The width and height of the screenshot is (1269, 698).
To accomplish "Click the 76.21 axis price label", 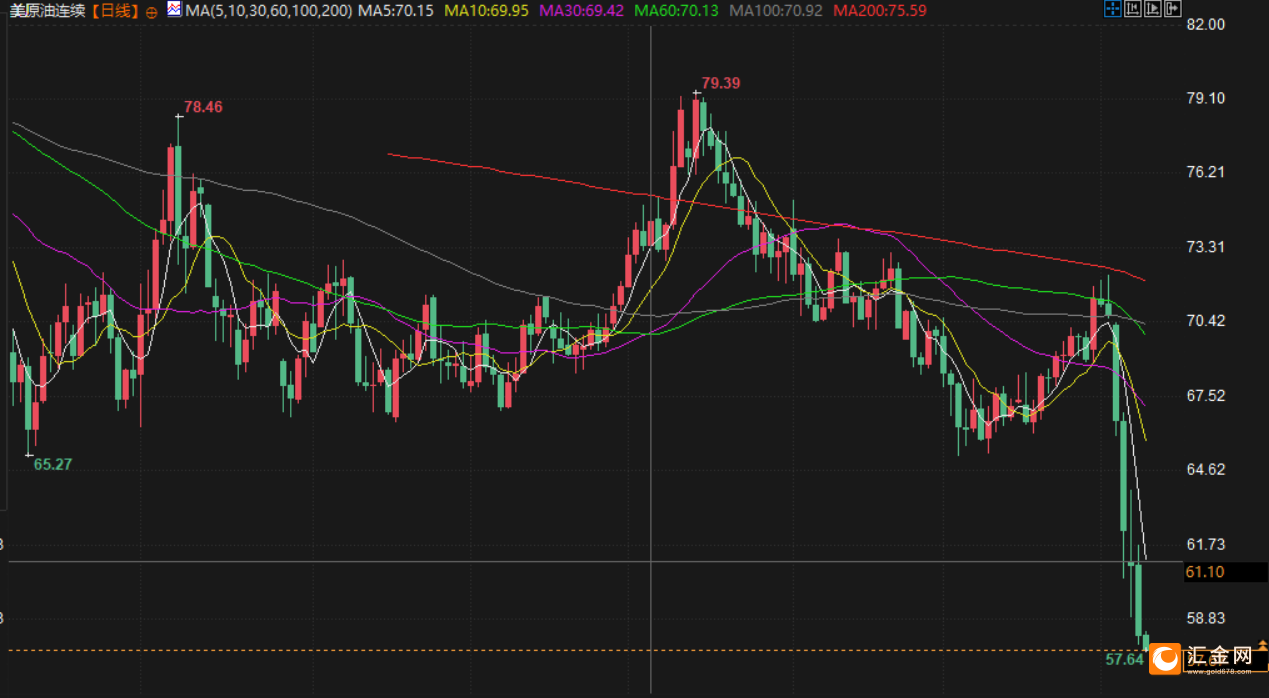I will [x=1205, y=172].
